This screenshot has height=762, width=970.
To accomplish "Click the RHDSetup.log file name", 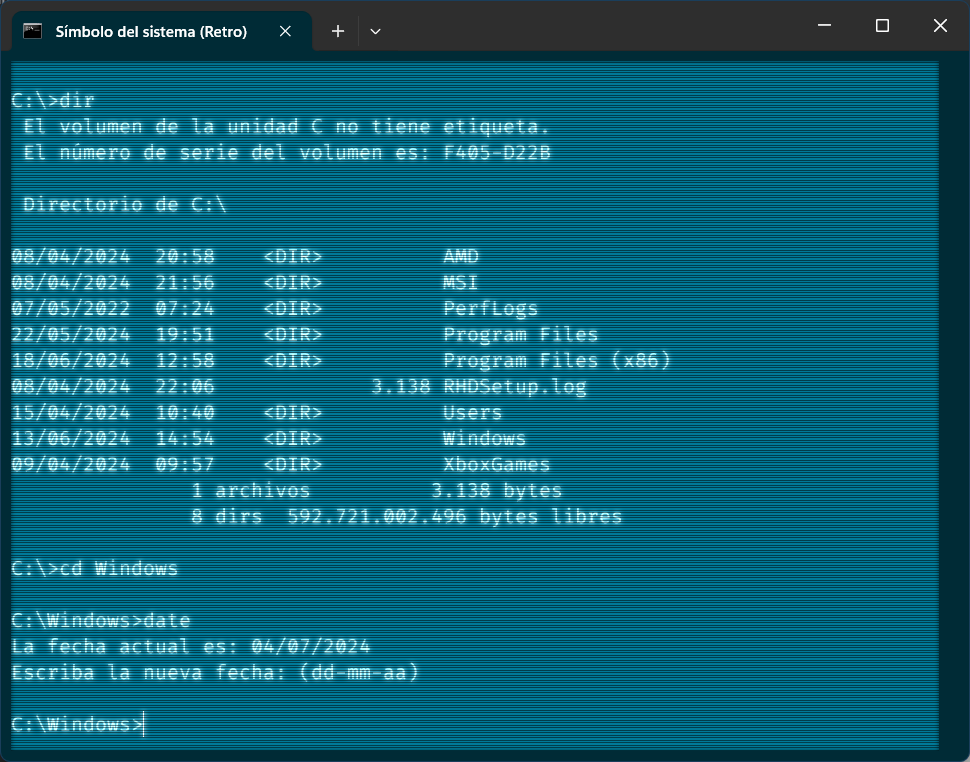I will pyautogui.click(x=514, y=386).
